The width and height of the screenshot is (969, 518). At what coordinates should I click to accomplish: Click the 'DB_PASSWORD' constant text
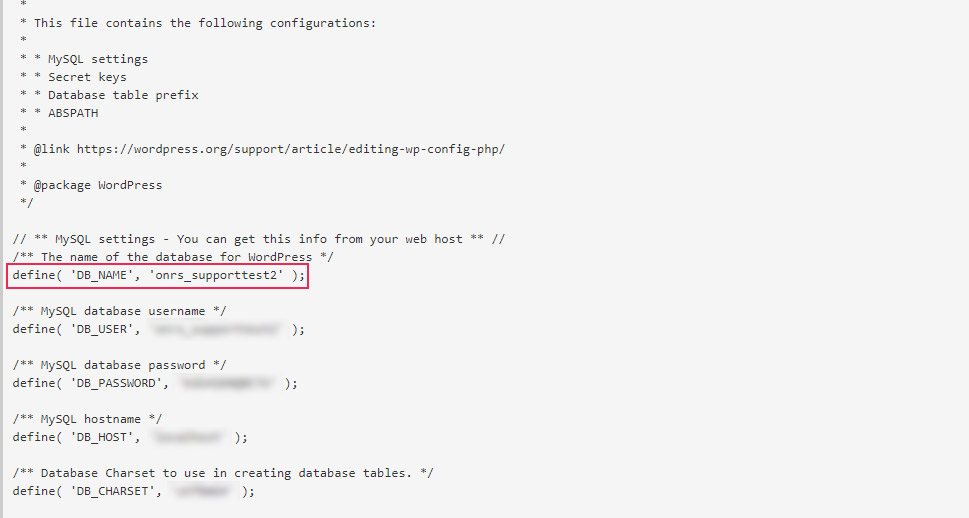tap(116, 383)
